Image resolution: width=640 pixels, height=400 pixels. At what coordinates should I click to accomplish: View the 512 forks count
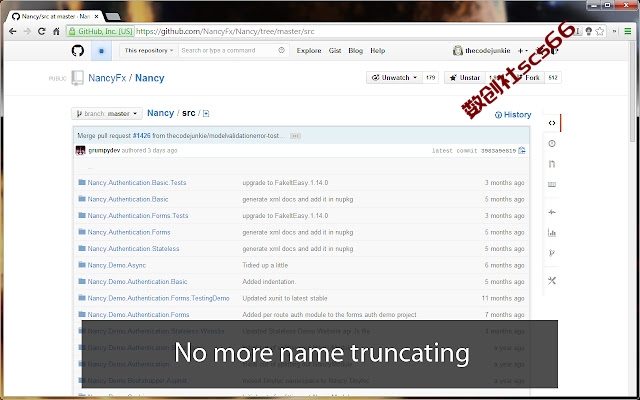[x=553, y=78]
